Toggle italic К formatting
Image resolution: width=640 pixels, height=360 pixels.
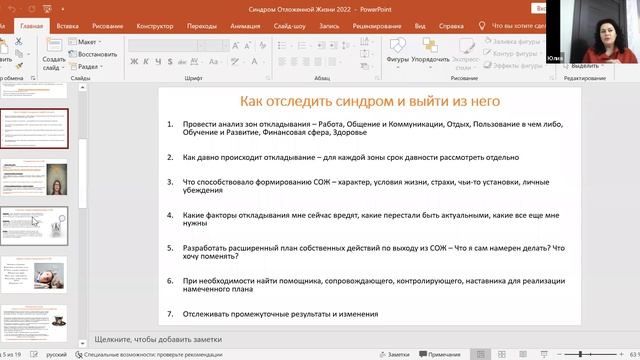(x=146, y=62)
